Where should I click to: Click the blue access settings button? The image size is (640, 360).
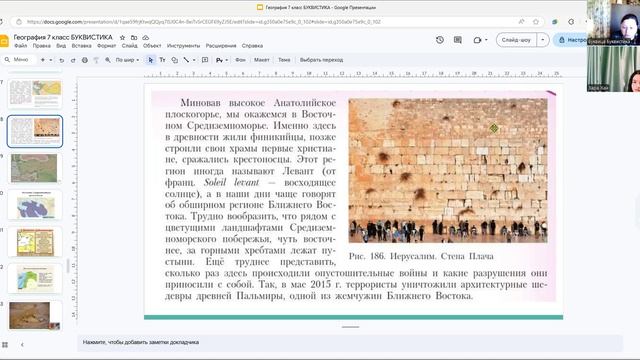(x=571, y=40)
